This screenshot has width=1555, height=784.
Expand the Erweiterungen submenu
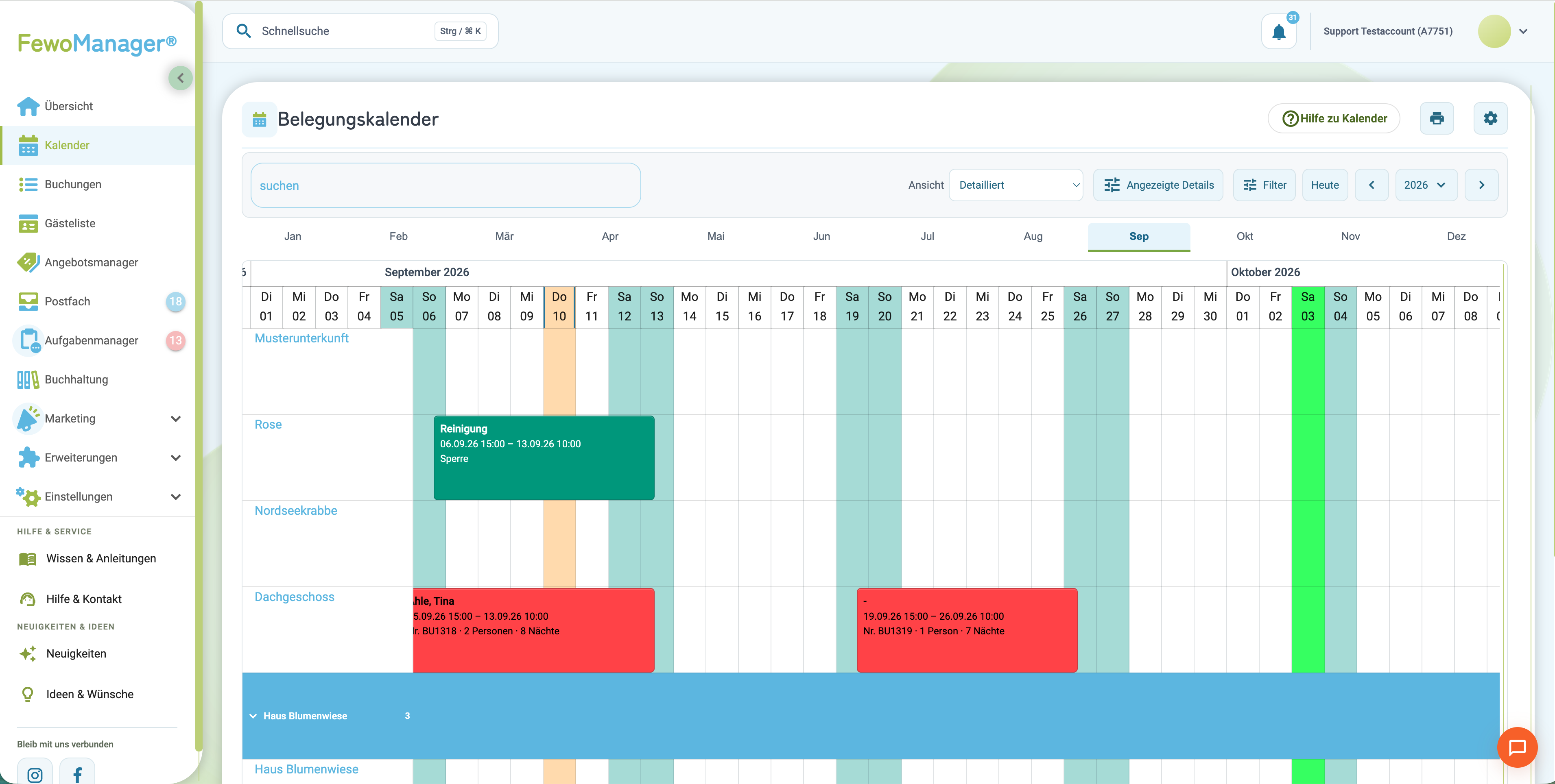(176, 458)
